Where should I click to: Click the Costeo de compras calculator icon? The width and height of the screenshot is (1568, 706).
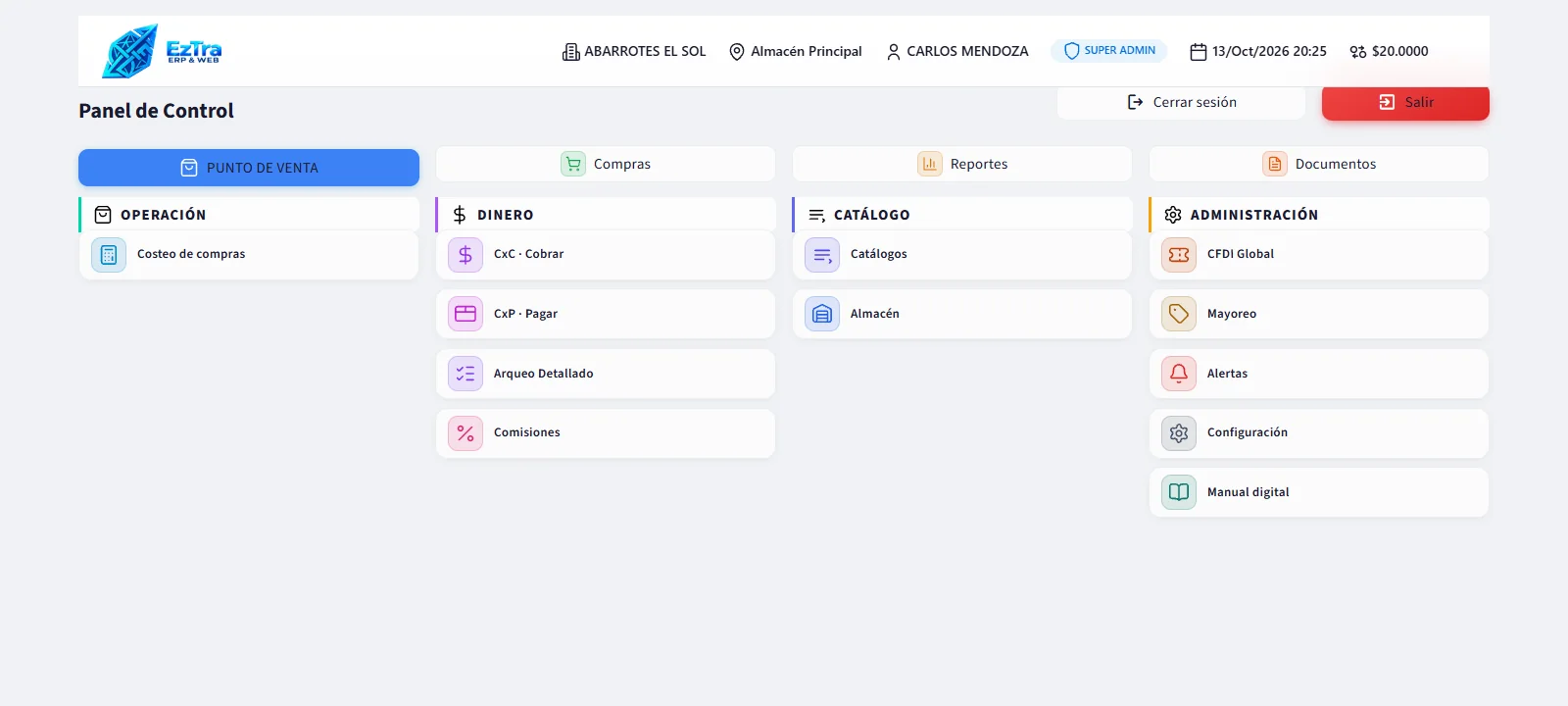[109, 255]
